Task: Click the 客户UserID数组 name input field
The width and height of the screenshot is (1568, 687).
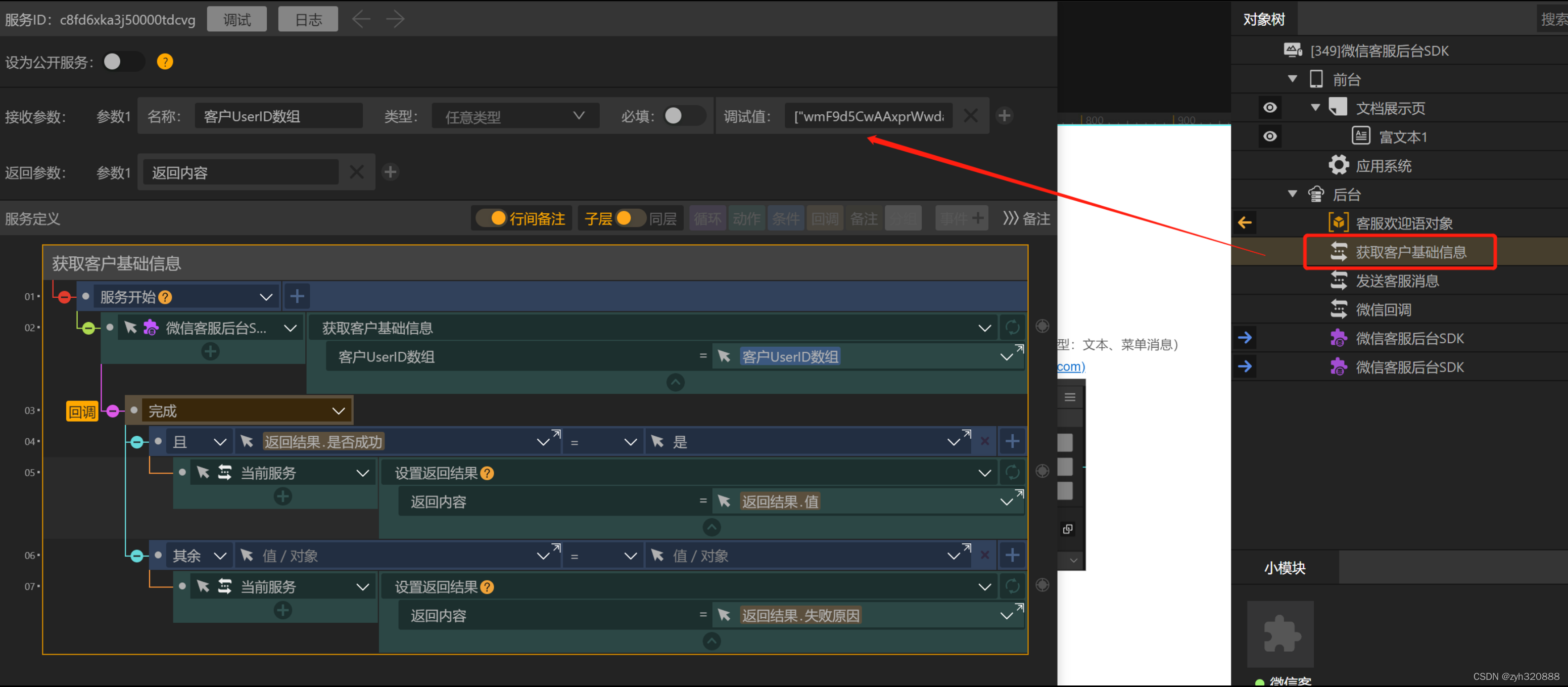Action: [x=278, y=116]
